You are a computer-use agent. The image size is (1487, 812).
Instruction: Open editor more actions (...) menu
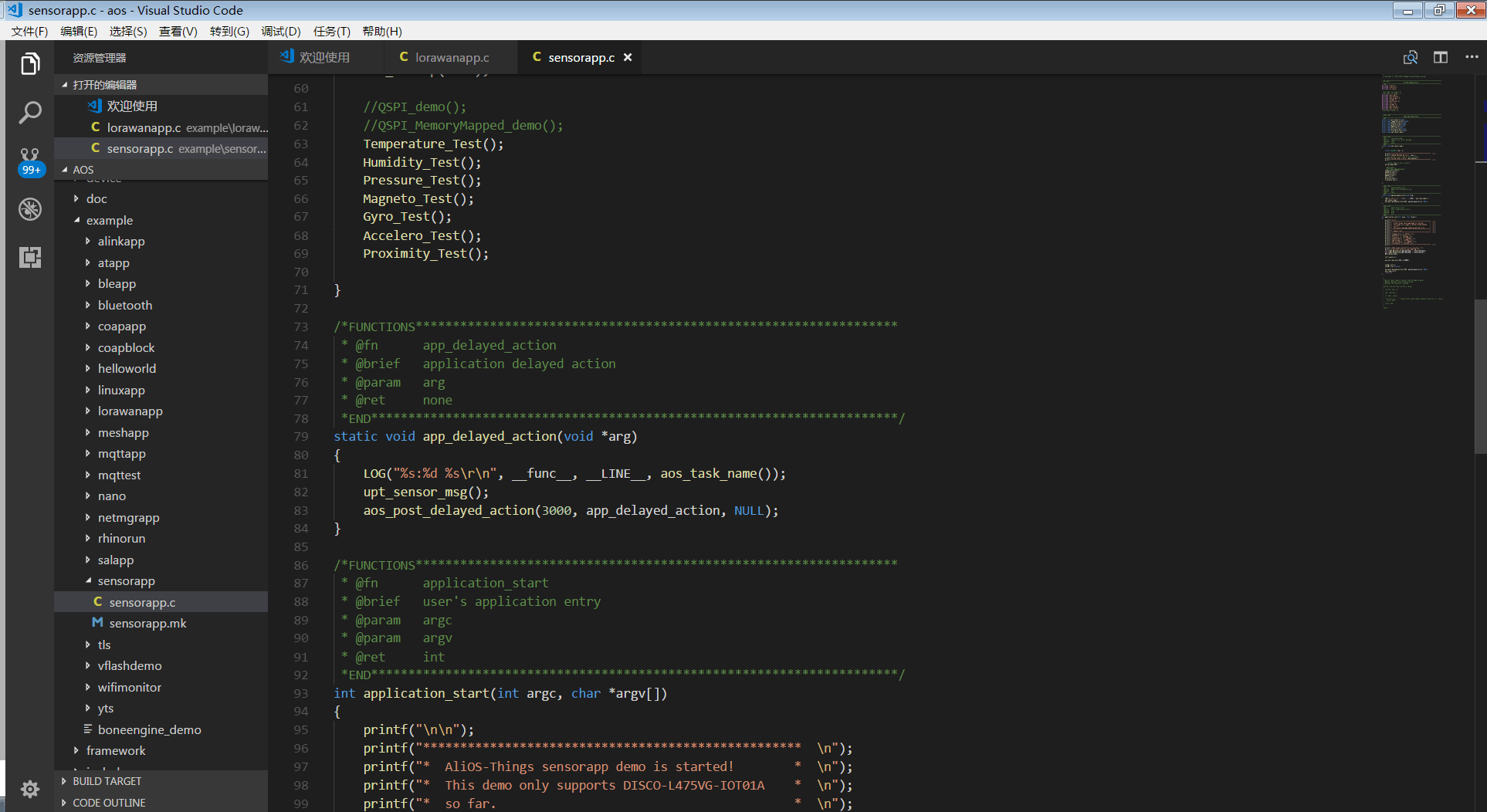(1471, 57)
